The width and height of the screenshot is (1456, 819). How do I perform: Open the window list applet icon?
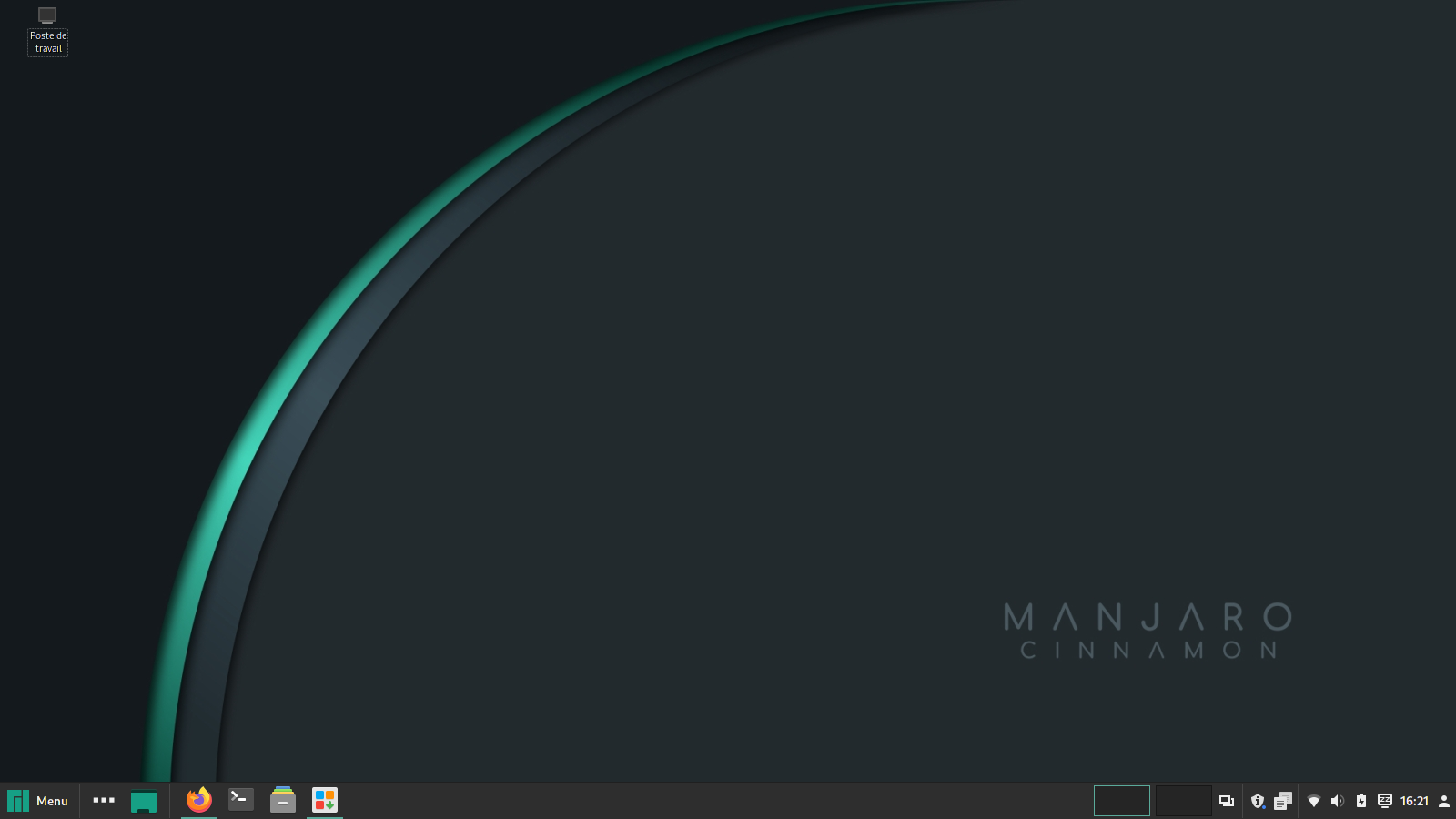tap(1227, 801)
